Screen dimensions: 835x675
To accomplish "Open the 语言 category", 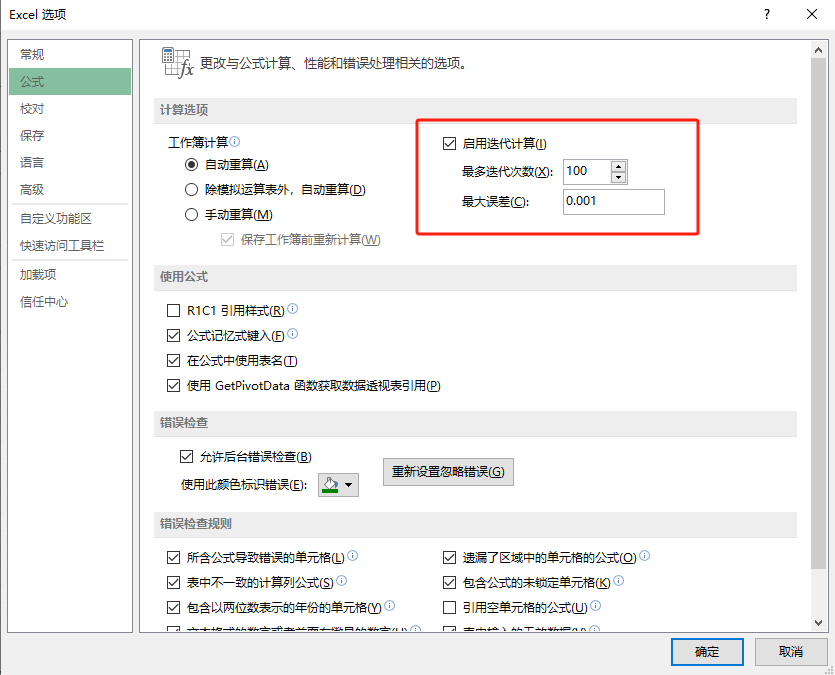I will [x=70, y=162].
